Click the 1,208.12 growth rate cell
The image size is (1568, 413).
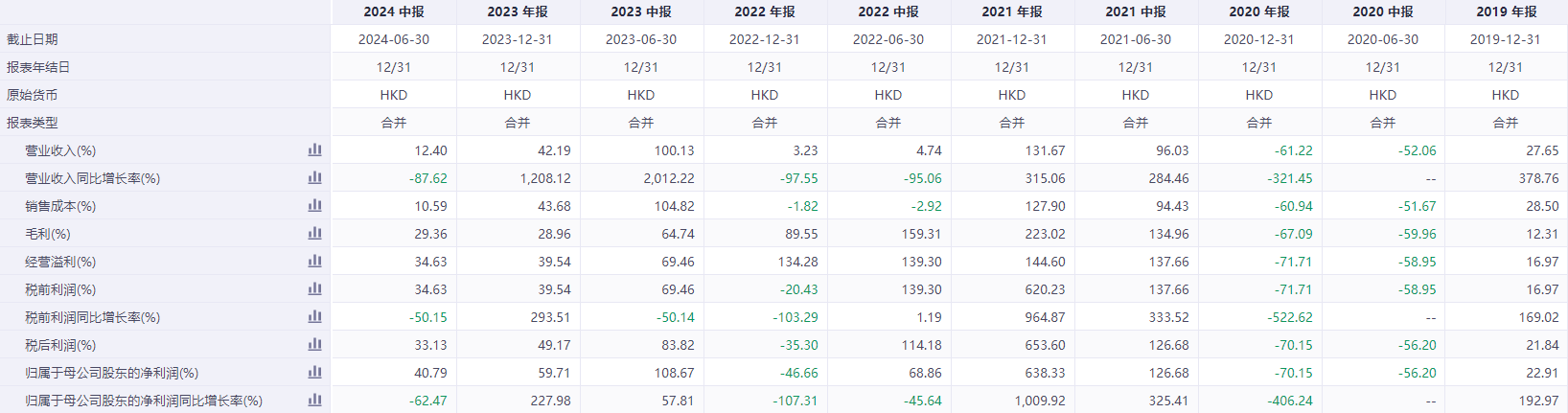coord(545,178)
